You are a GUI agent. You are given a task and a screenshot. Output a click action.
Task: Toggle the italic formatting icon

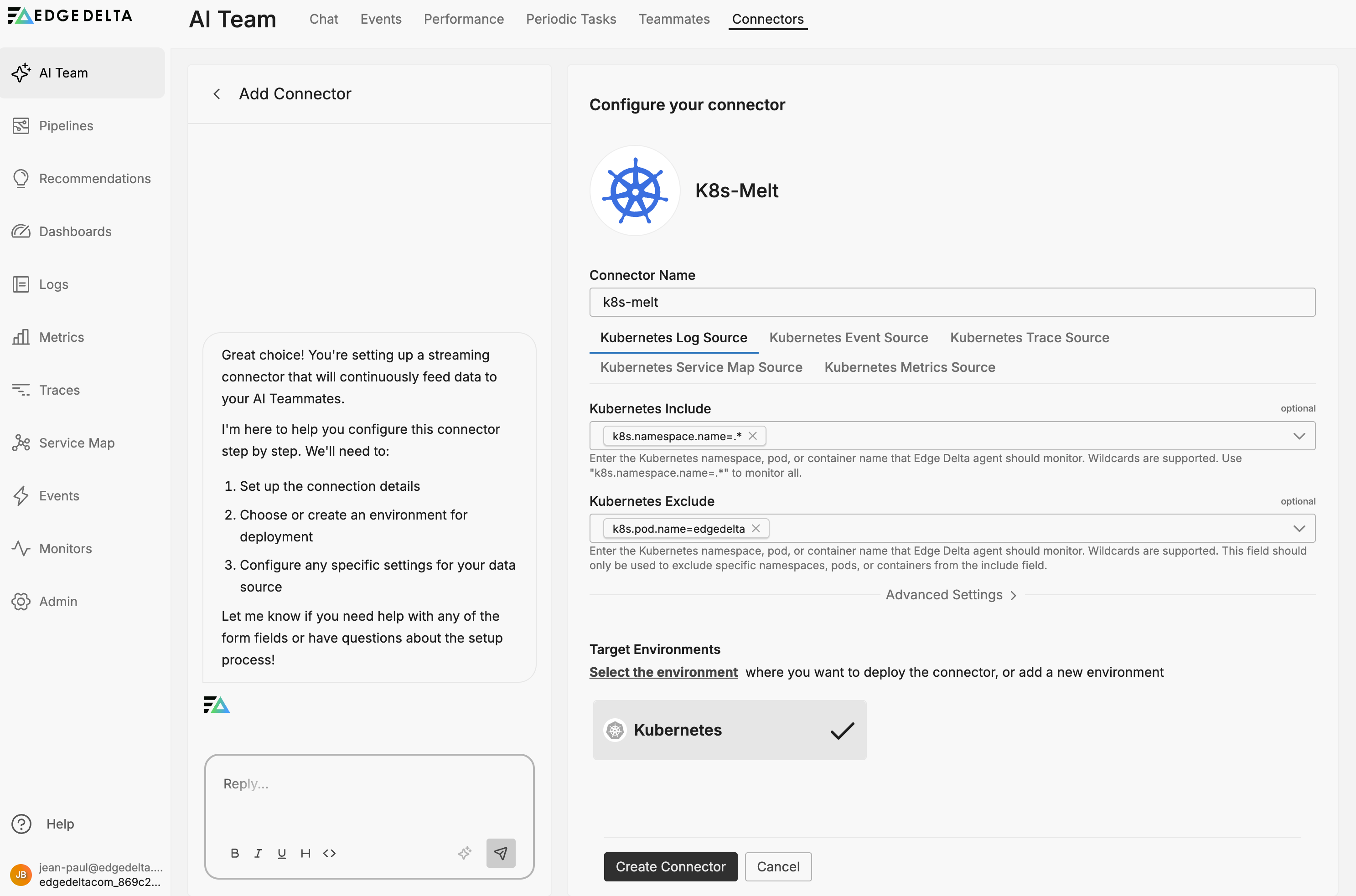coord(258,853)
